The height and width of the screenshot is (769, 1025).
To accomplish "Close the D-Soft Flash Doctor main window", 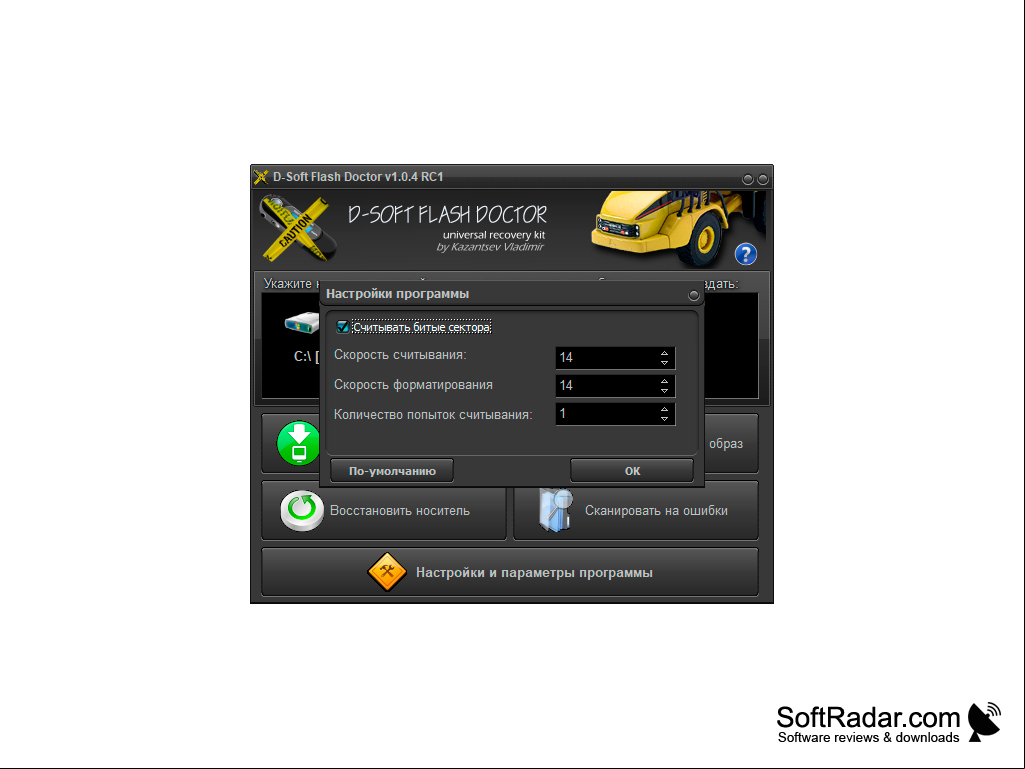I will [763, 179].
